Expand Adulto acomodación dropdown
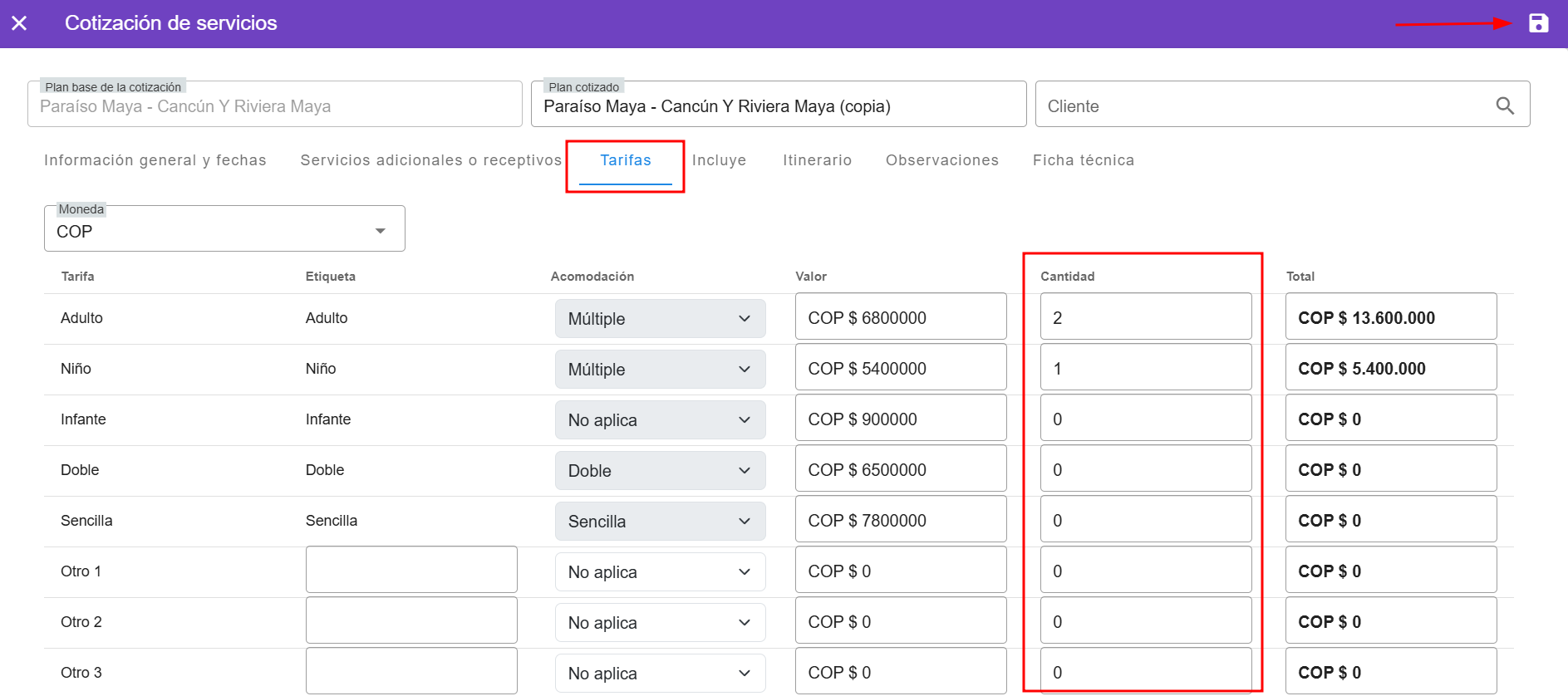The height and width of the screenshot is (696, 1568). click(660, 319)
